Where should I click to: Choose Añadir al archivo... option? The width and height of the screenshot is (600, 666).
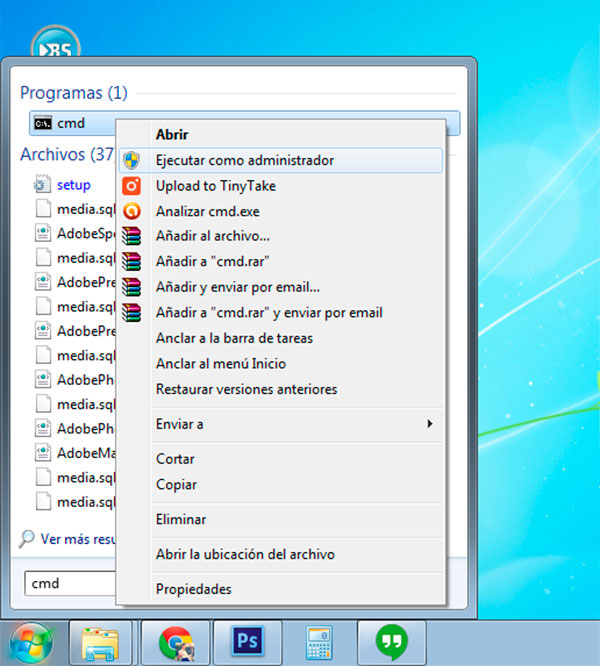point(212,237)
